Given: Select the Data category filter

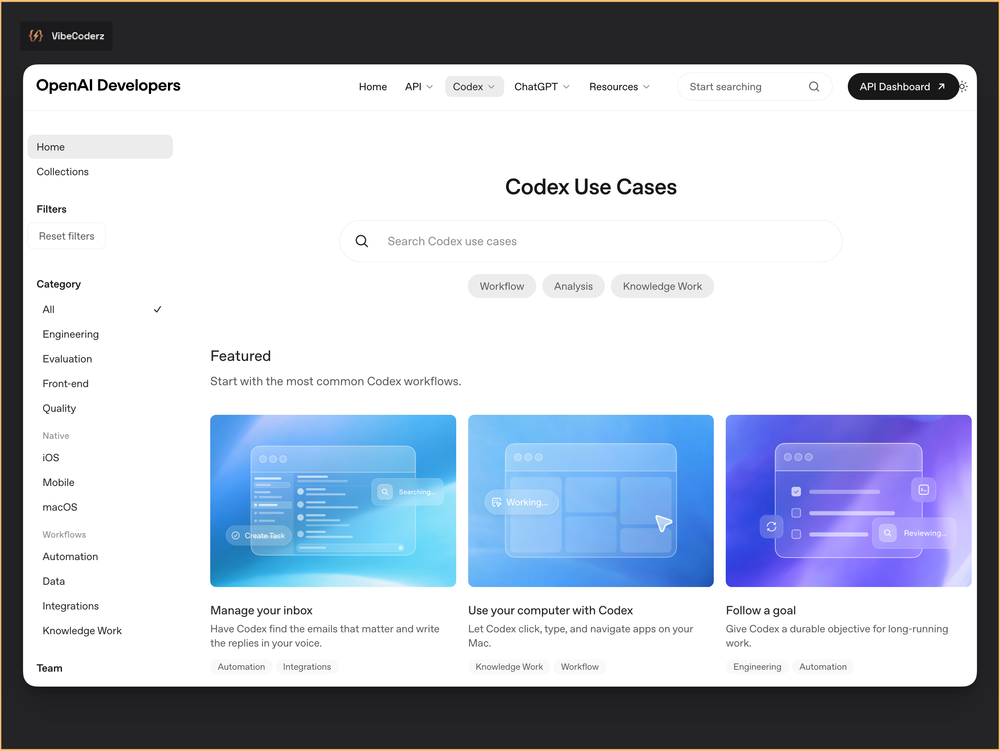Looking at the screenshot, I should tap(54, 581).
